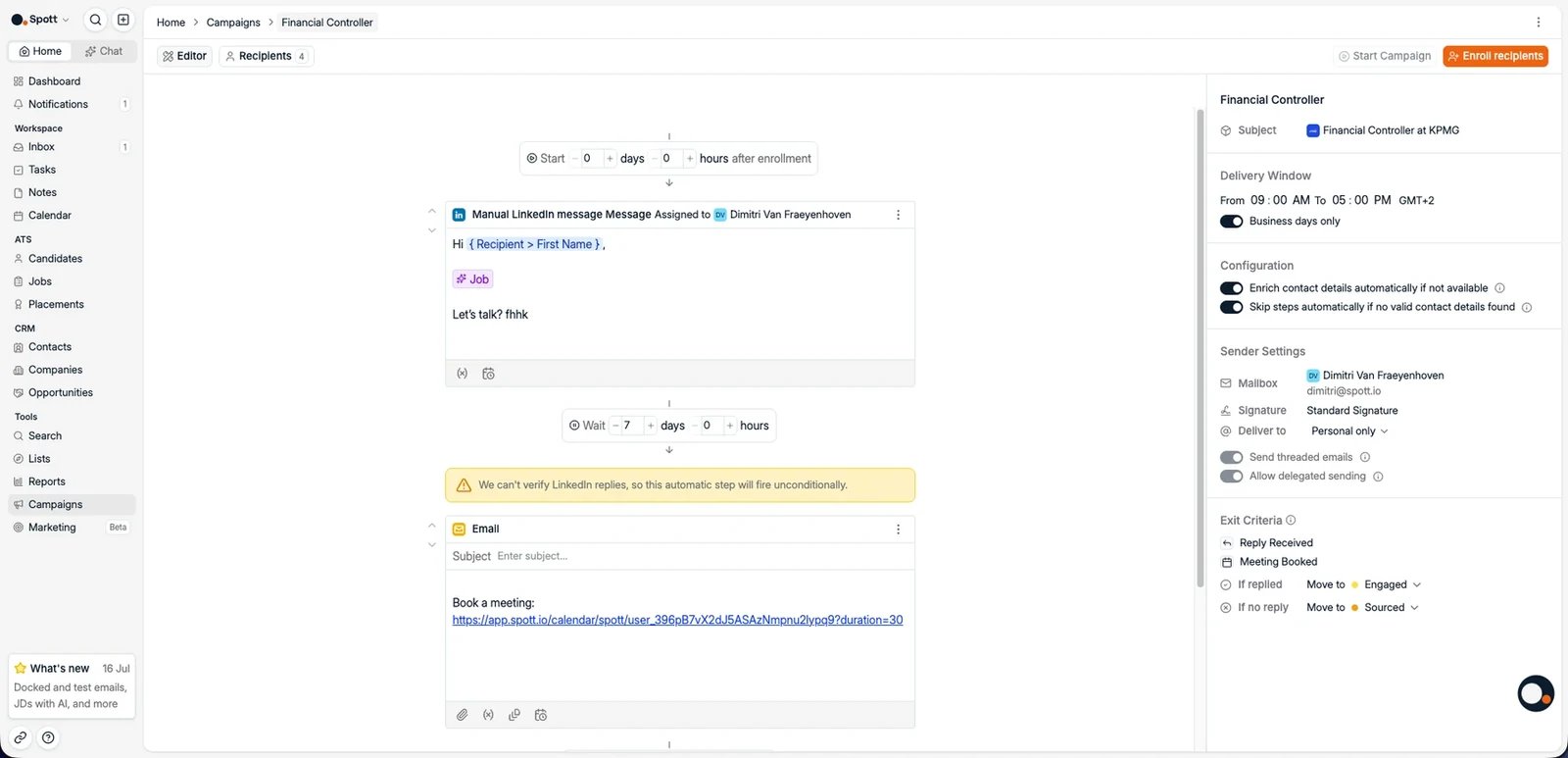
Task: Open What's new announcement card
Action: 72,686
